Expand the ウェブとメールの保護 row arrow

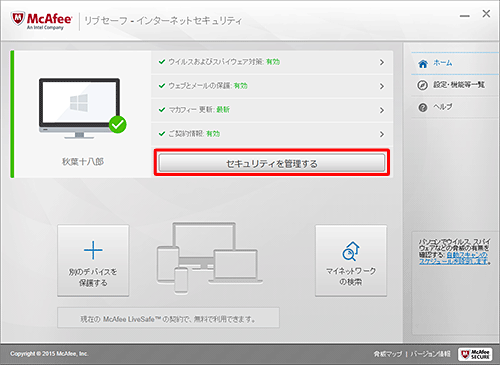[382, 86]
